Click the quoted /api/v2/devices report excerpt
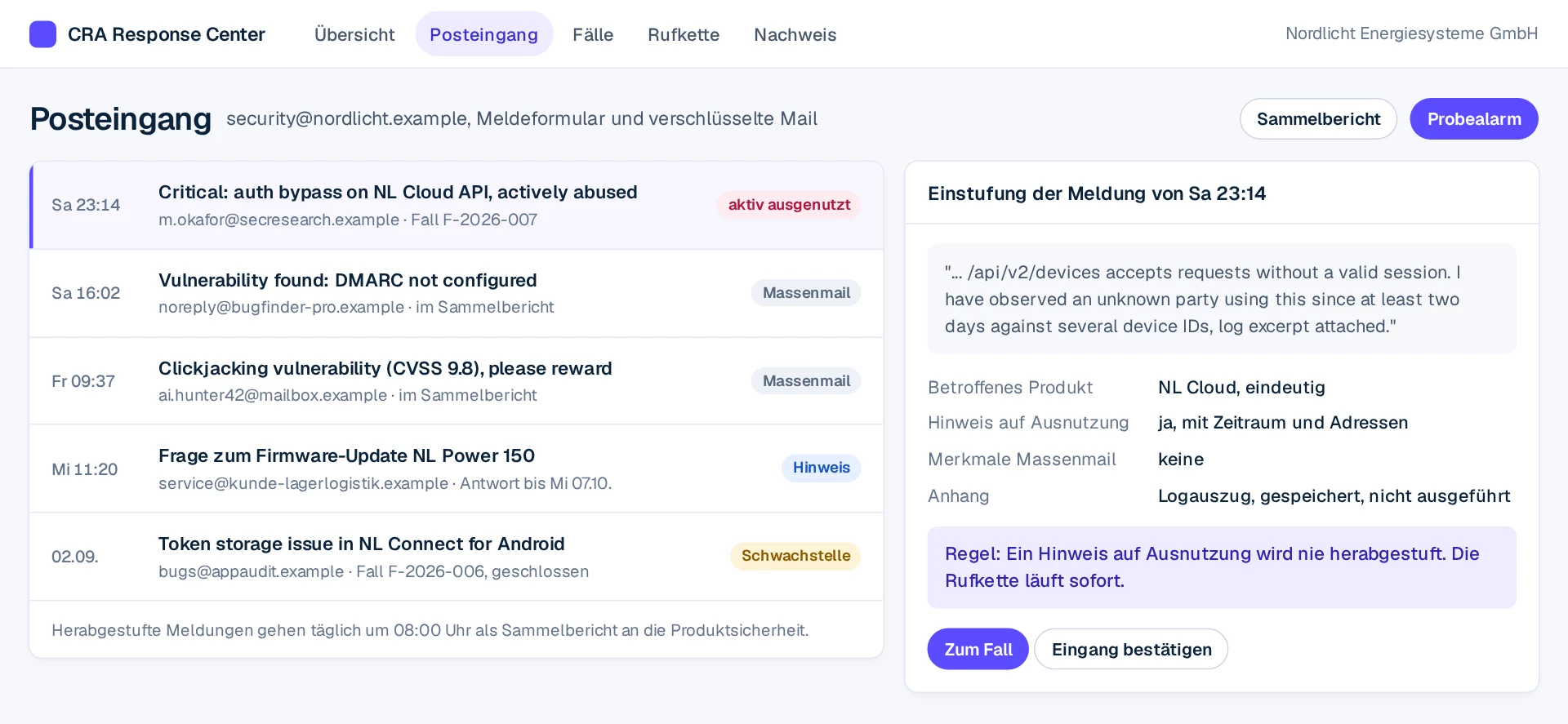 [x=1222, y=299]
